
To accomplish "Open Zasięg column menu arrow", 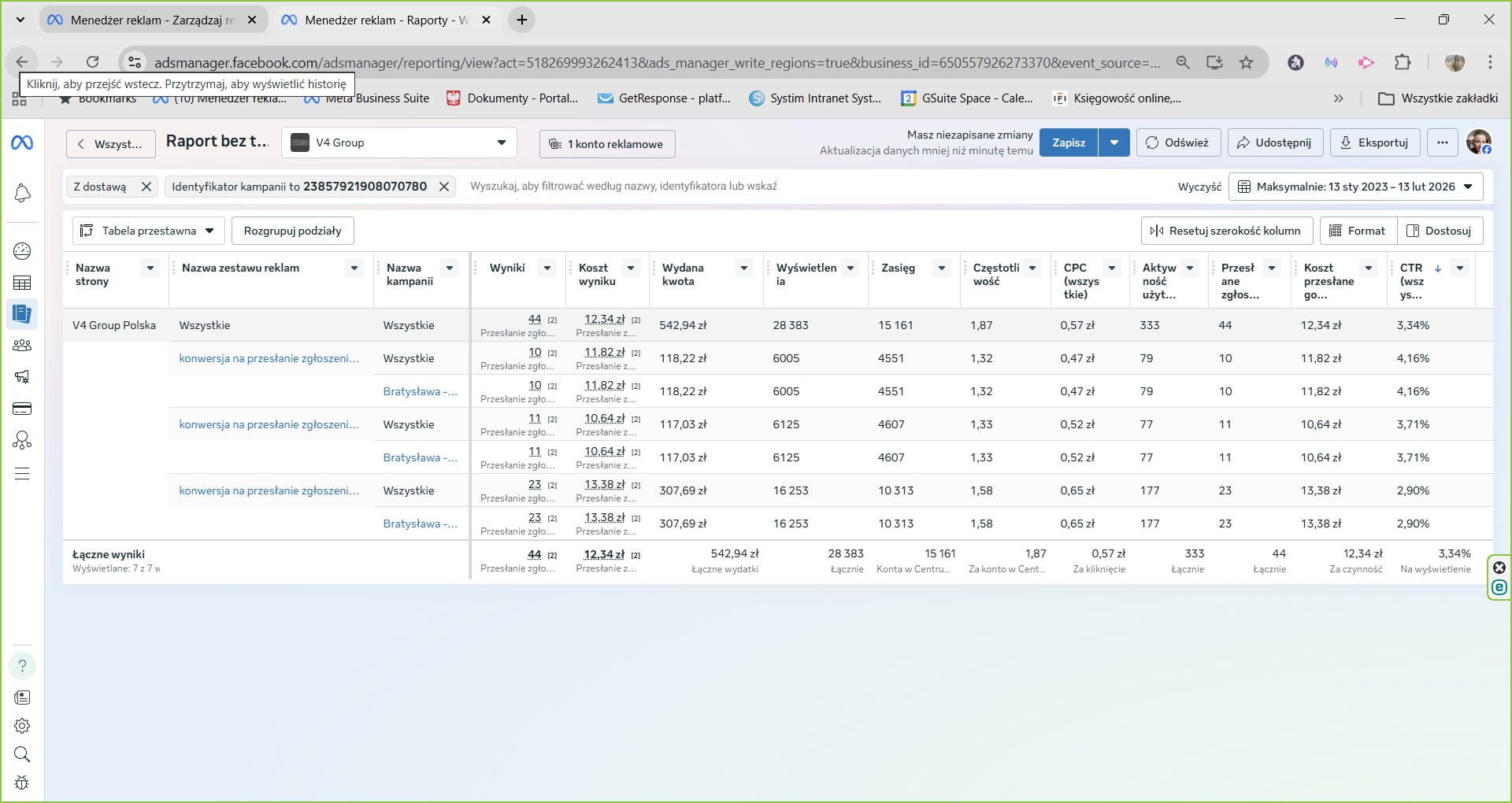I will pos(942,268).
